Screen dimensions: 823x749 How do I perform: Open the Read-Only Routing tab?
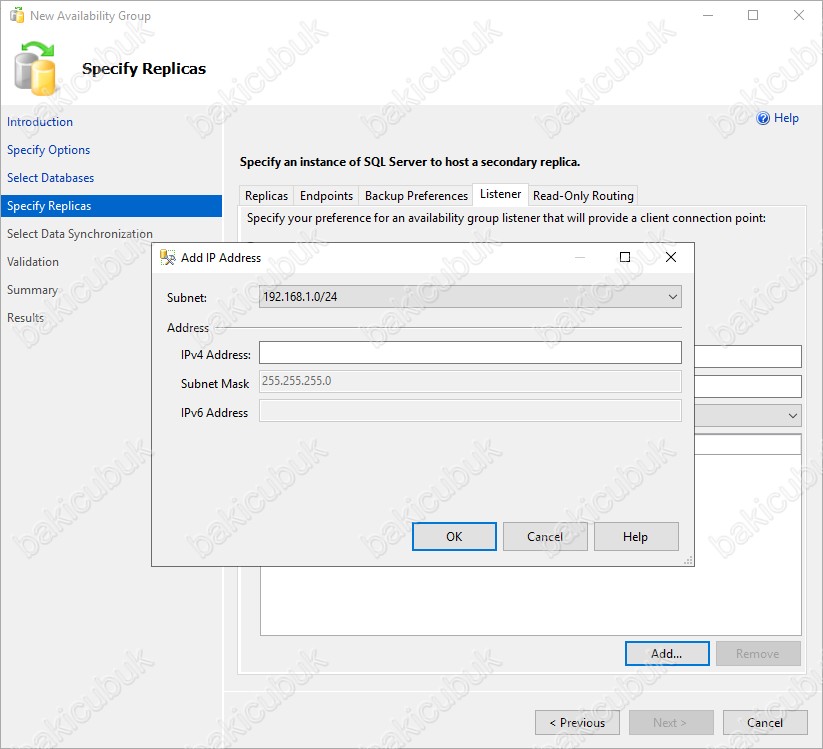pos(583,196)
